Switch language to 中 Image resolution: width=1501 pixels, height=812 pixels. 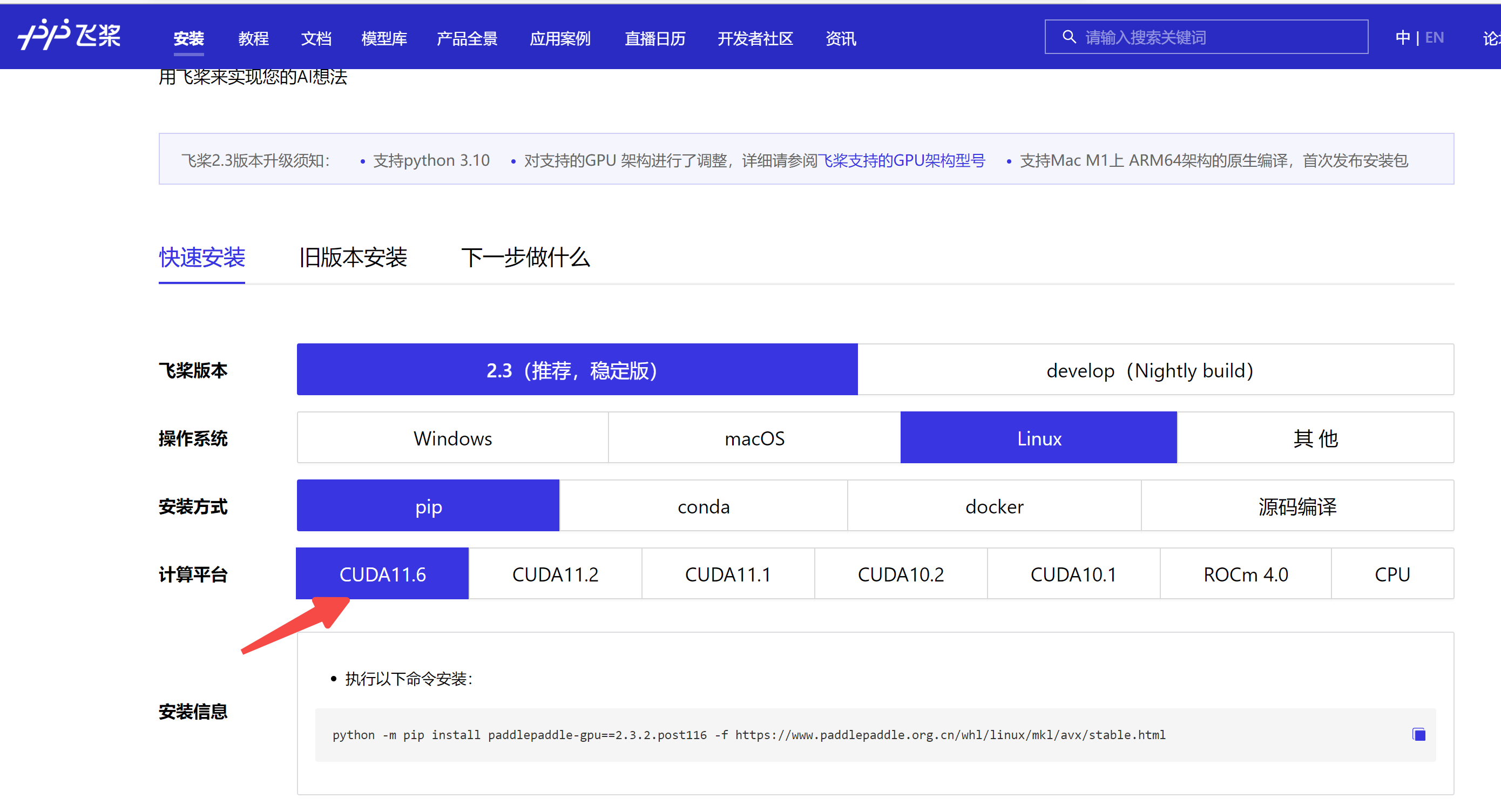[1403, 38]
